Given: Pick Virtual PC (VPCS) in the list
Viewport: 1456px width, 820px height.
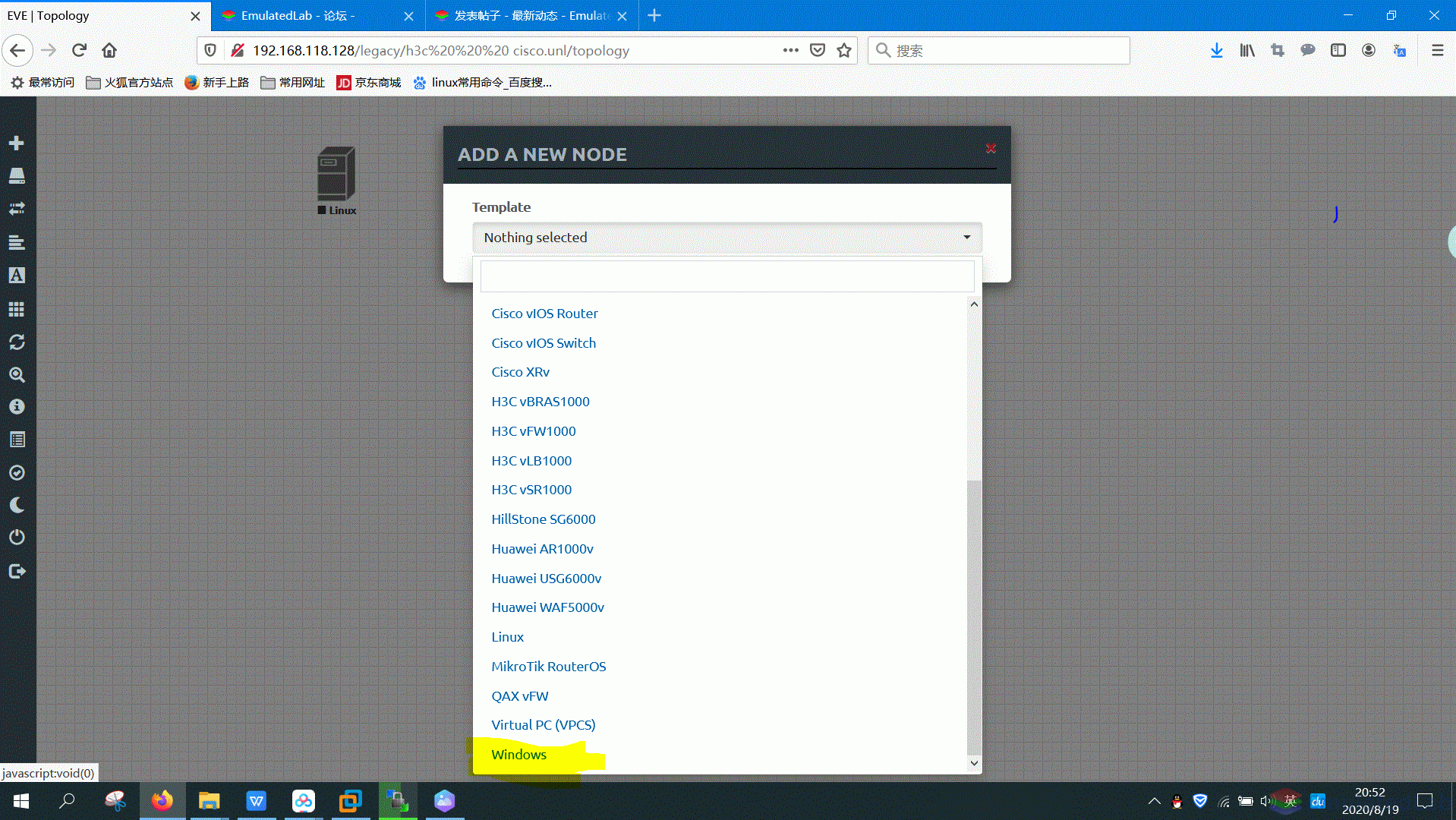Looking at the screenshot, I should [543, 725].
